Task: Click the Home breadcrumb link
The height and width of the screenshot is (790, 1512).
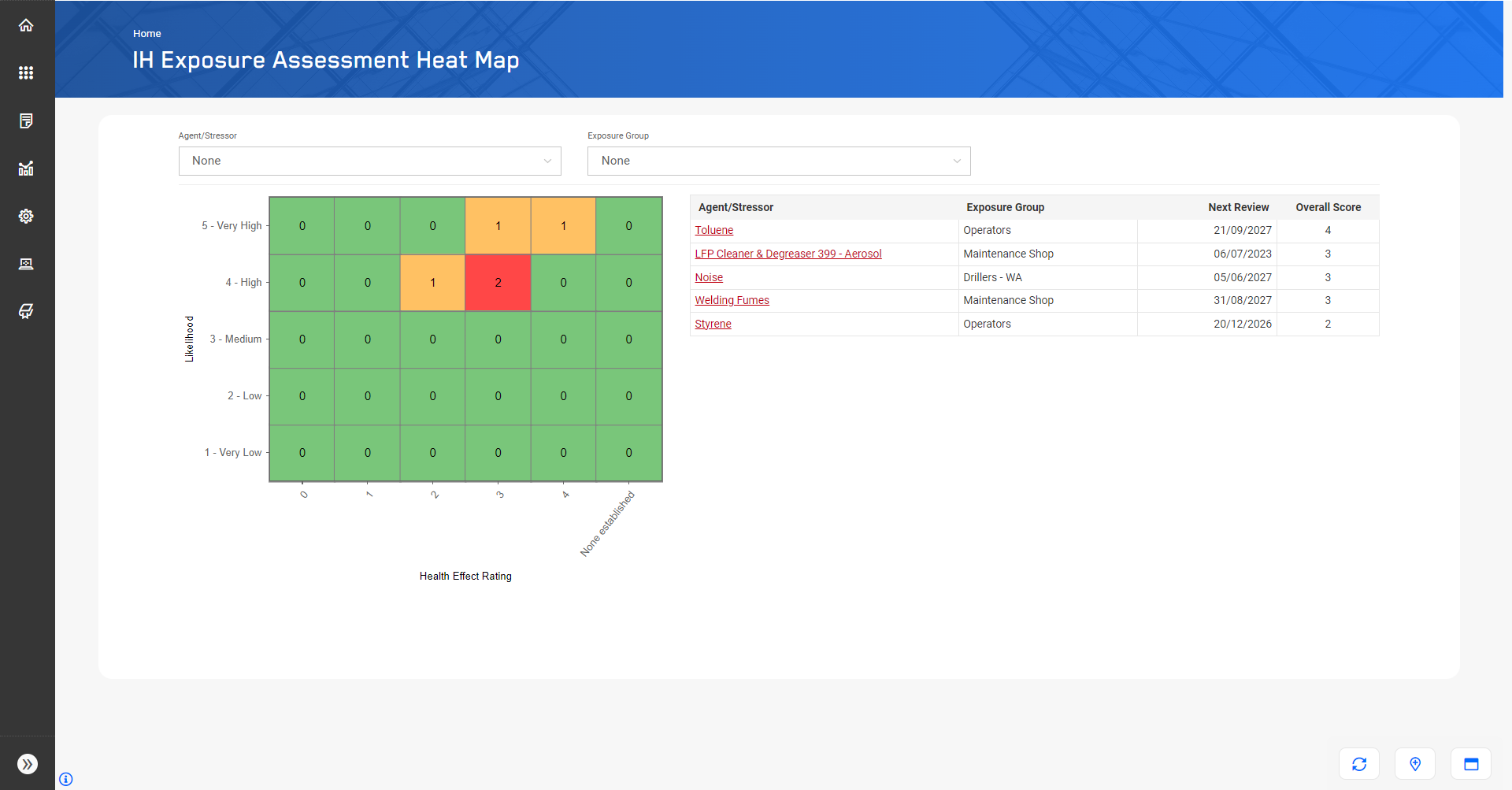Action: [x=147, y=33]
